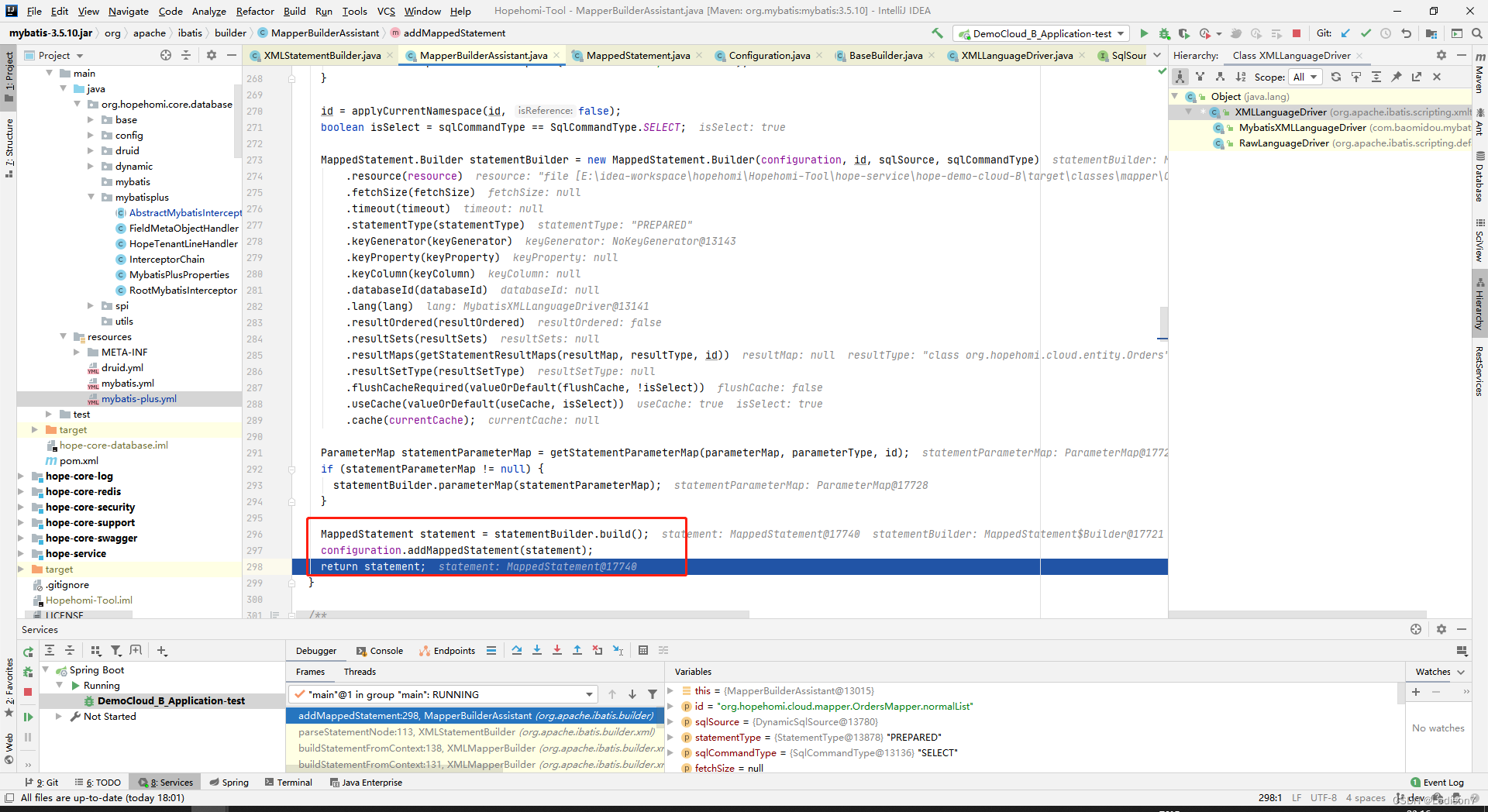
Task: Switch to Supertypes hierarchy view
Action: tap(1200, 77)
